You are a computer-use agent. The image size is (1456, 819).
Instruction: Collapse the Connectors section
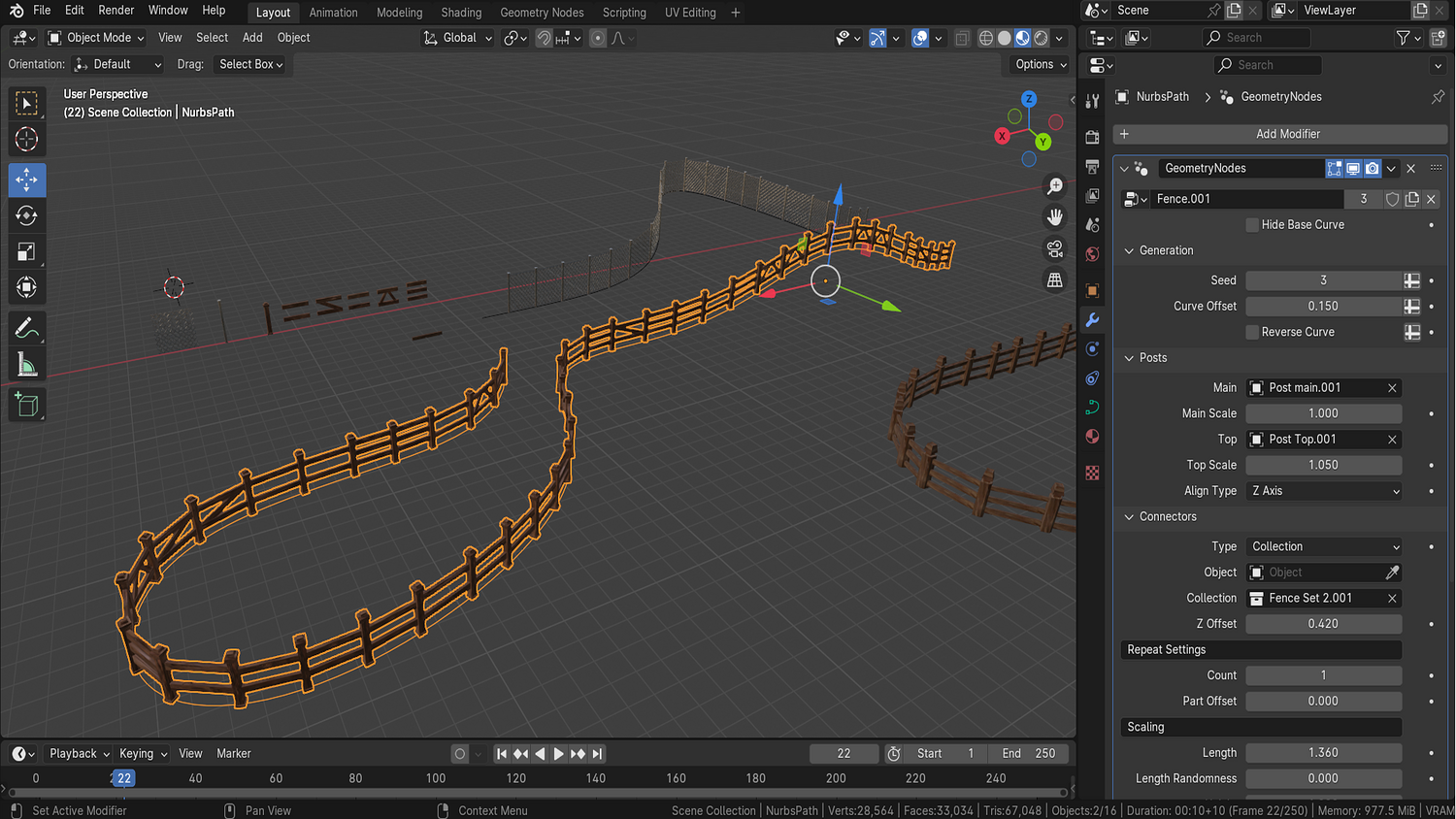coord(1129,517)
